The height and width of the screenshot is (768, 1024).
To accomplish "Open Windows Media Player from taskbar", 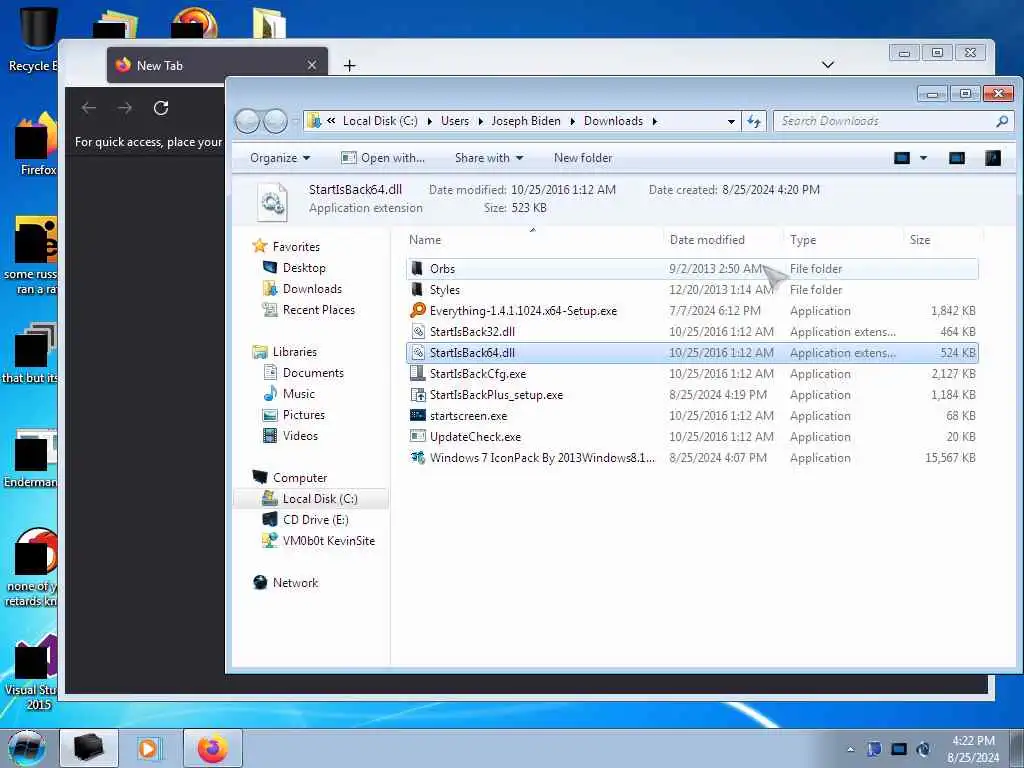I will [149, 748].
